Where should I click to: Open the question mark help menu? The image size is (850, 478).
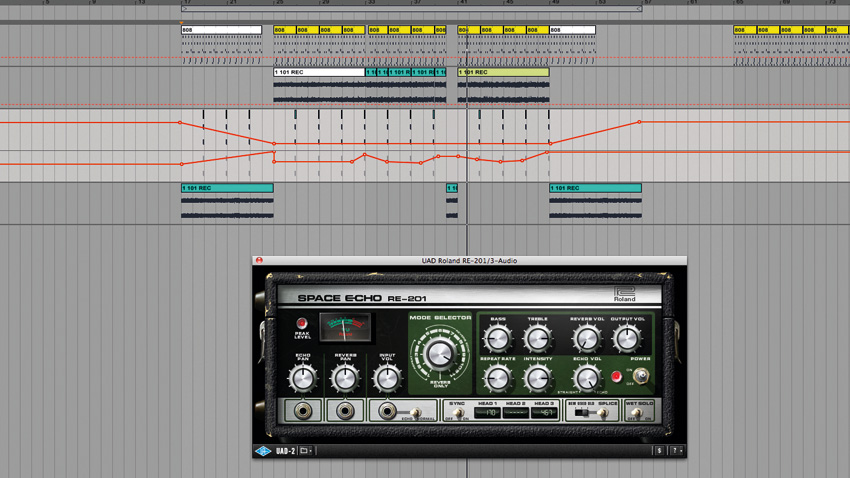pos(677,450)
